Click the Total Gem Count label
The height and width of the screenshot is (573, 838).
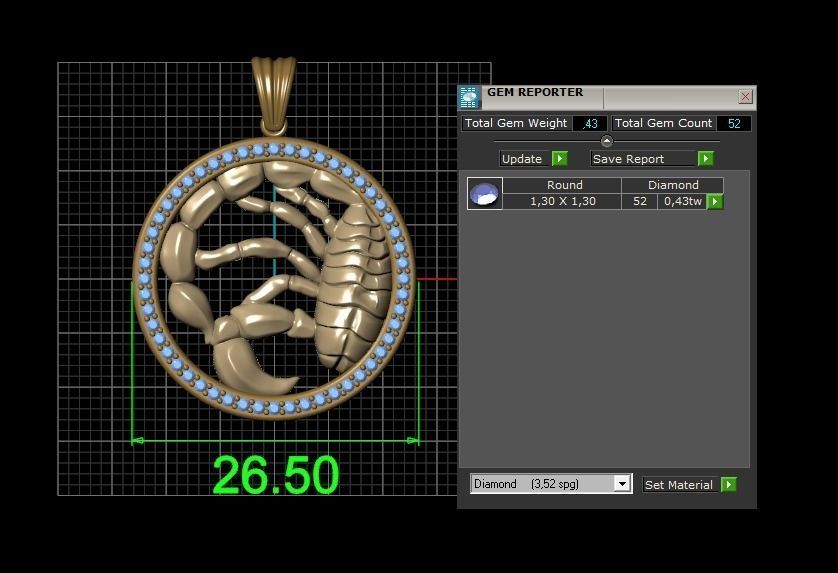coord(663,123)
